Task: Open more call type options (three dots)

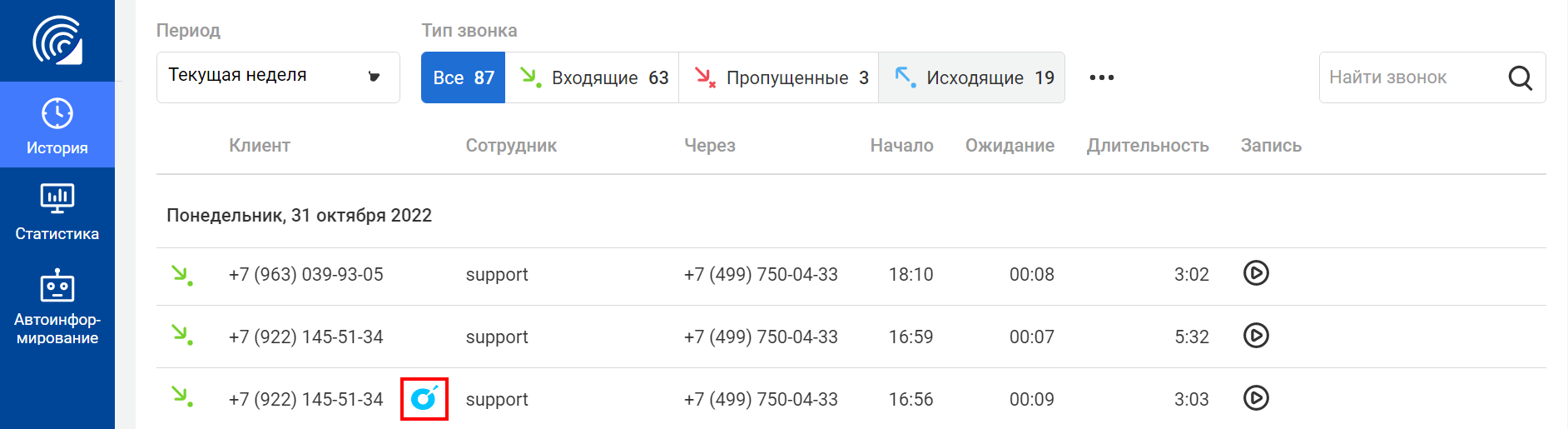Action: [1101, 77]
